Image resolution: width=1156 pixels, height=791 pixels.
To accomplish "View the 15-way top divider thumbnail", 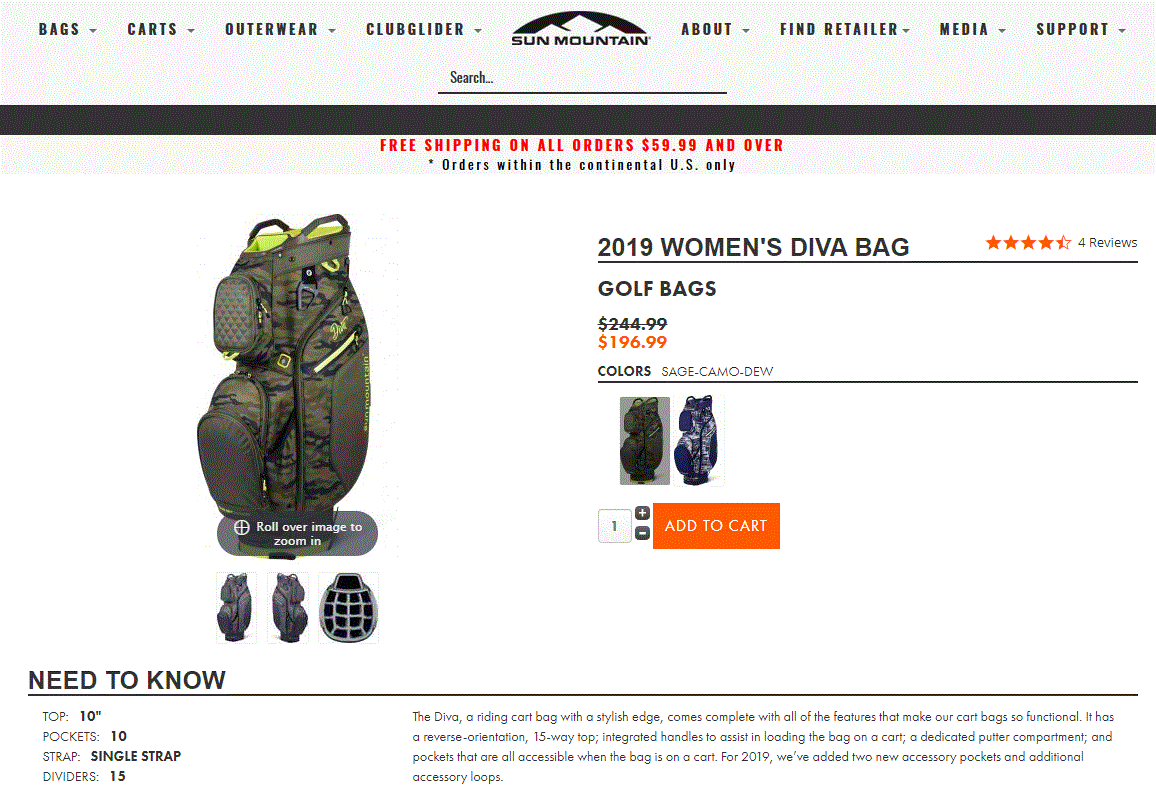I will 348,608.
